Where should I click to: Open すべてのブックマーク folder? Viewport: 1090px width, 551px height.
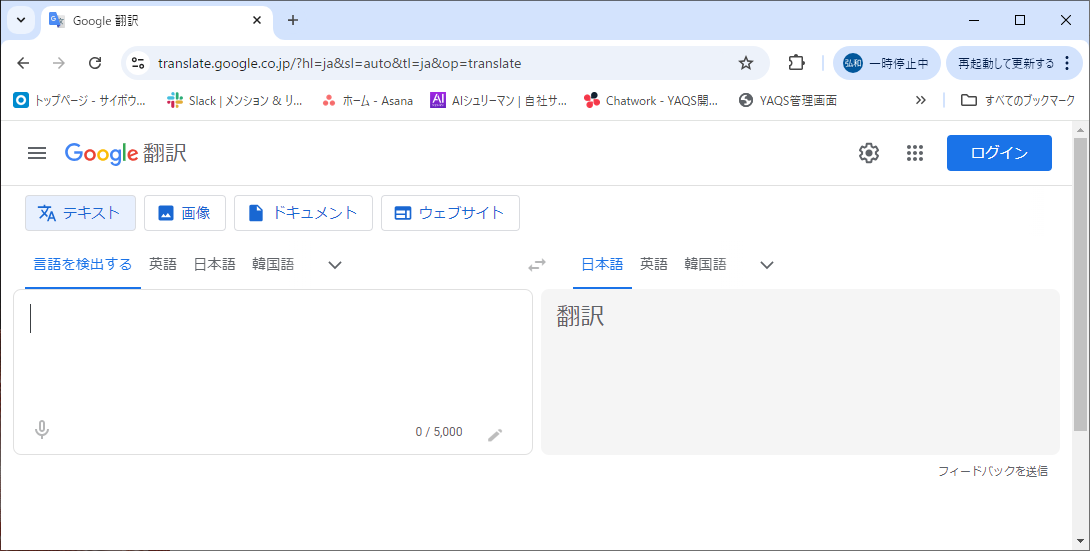1018,101
